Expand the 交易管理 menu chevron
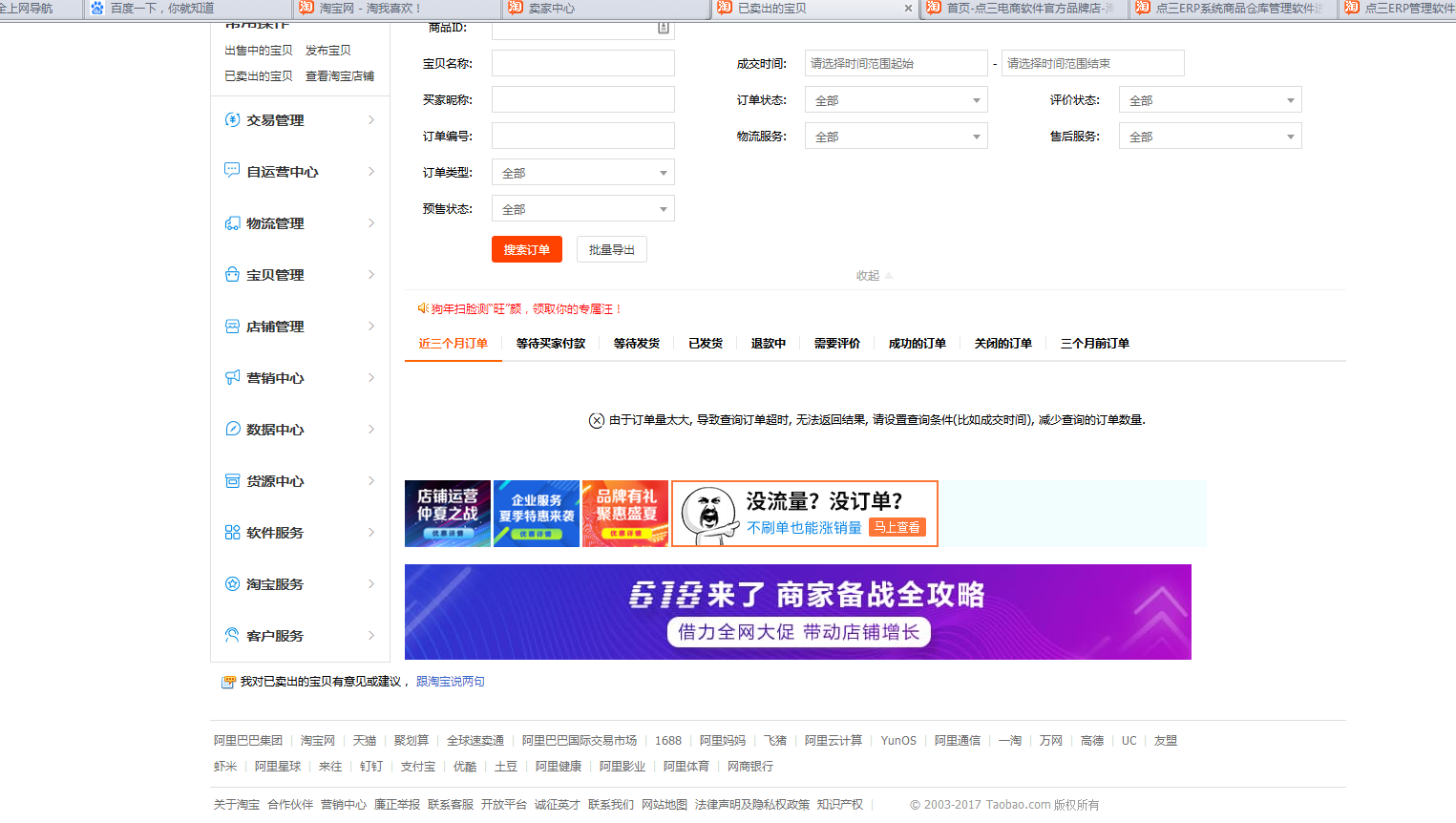This screenshot has width=1456, height=823. point(371,119)
